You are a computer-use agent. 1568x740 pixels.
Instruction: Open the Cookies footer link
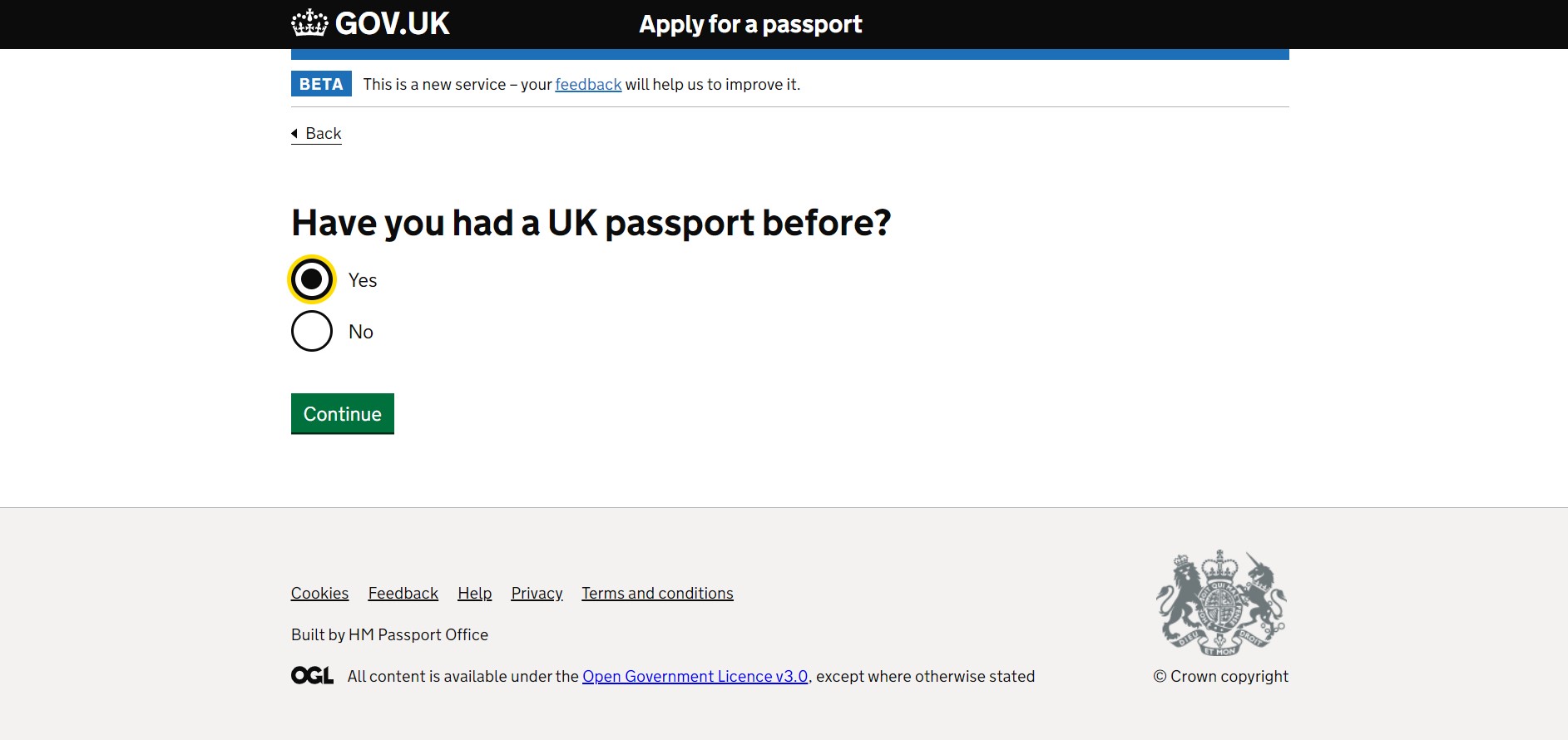(x=319, y=594)
